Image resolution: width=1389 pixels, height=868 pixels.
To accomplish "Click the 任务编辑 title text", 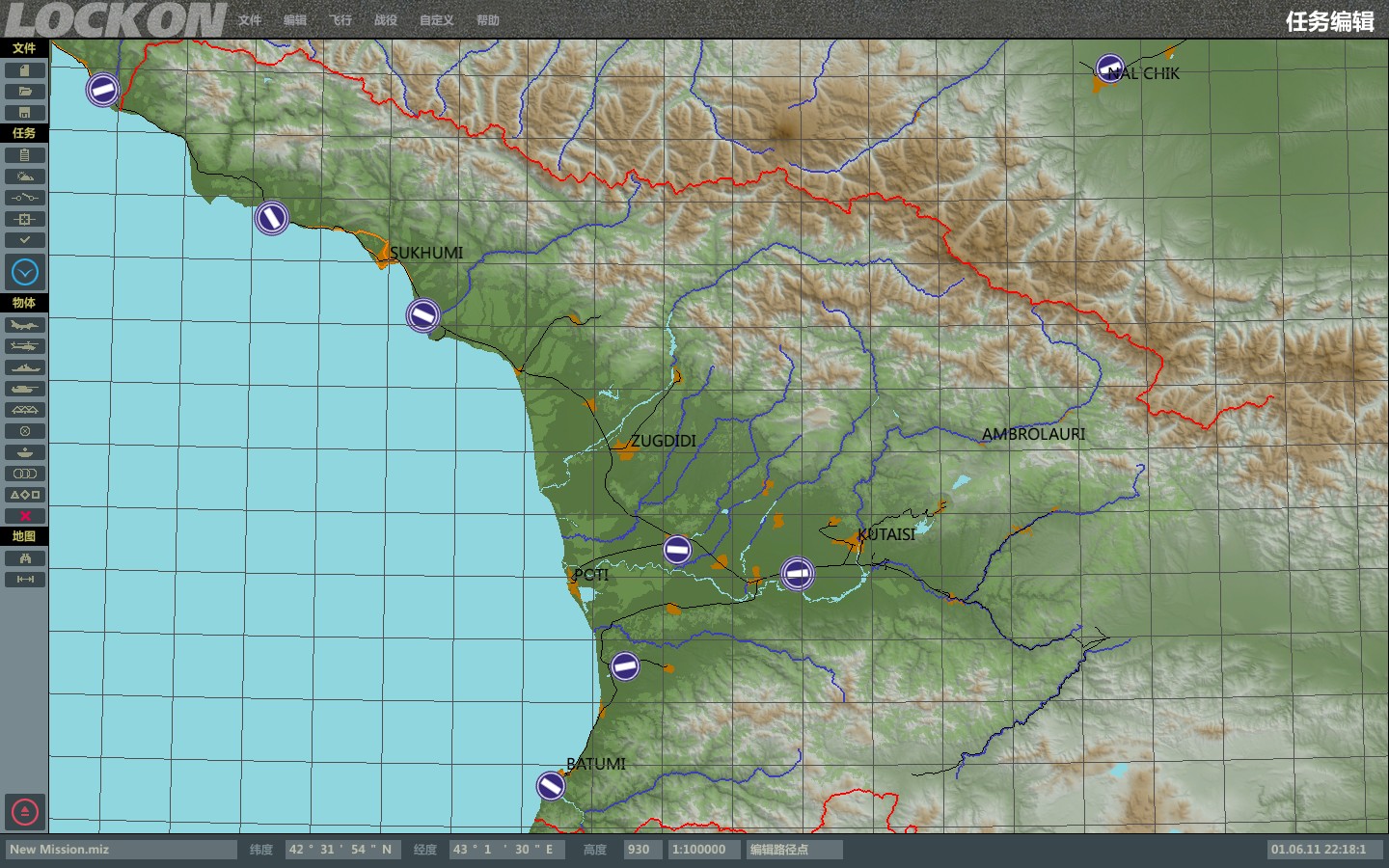I will [x=1330, y=21].
